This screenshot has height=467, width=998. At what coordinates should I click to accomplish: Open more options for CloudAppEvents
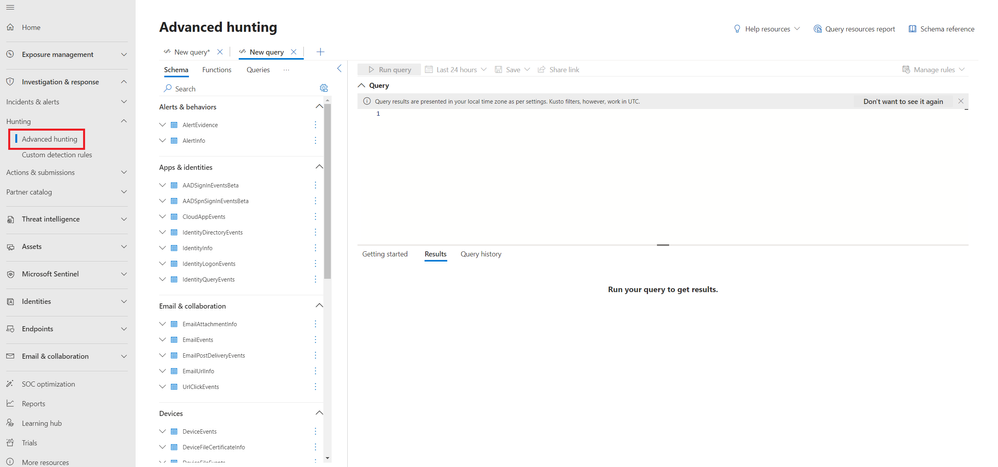click(x=315, y=216)
